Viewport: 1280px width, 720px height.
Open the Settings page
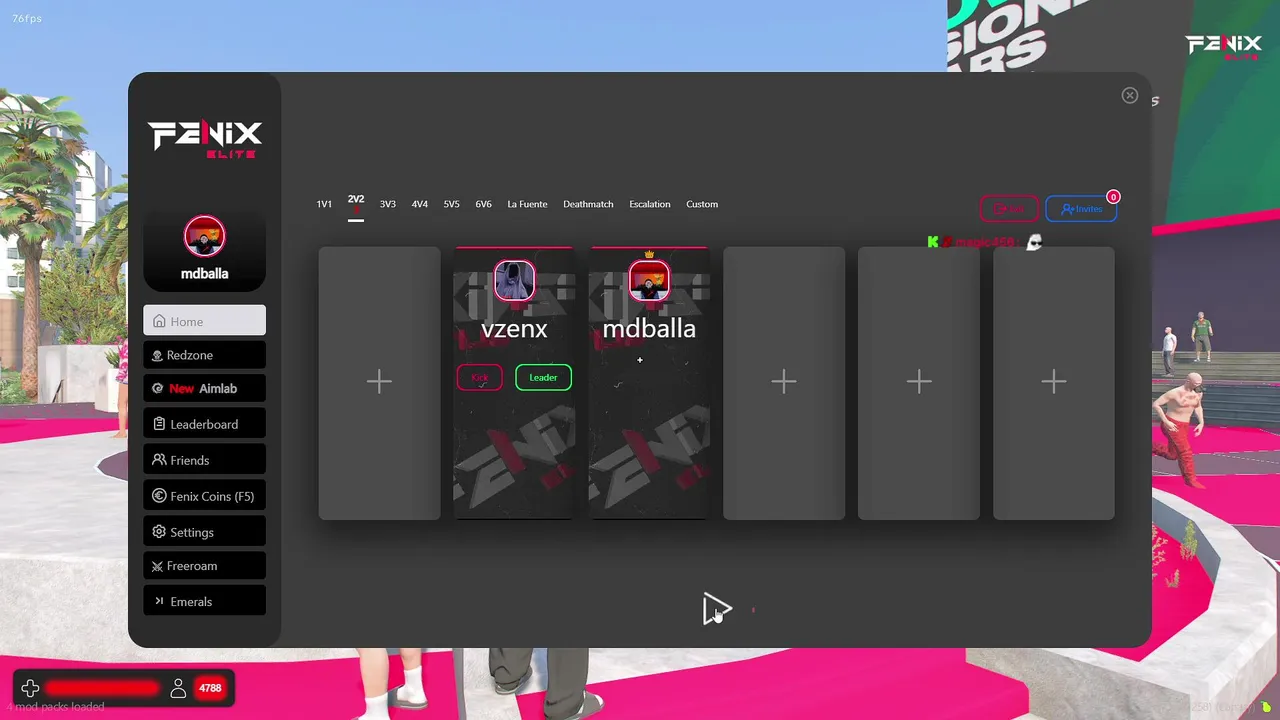point(204,531)
